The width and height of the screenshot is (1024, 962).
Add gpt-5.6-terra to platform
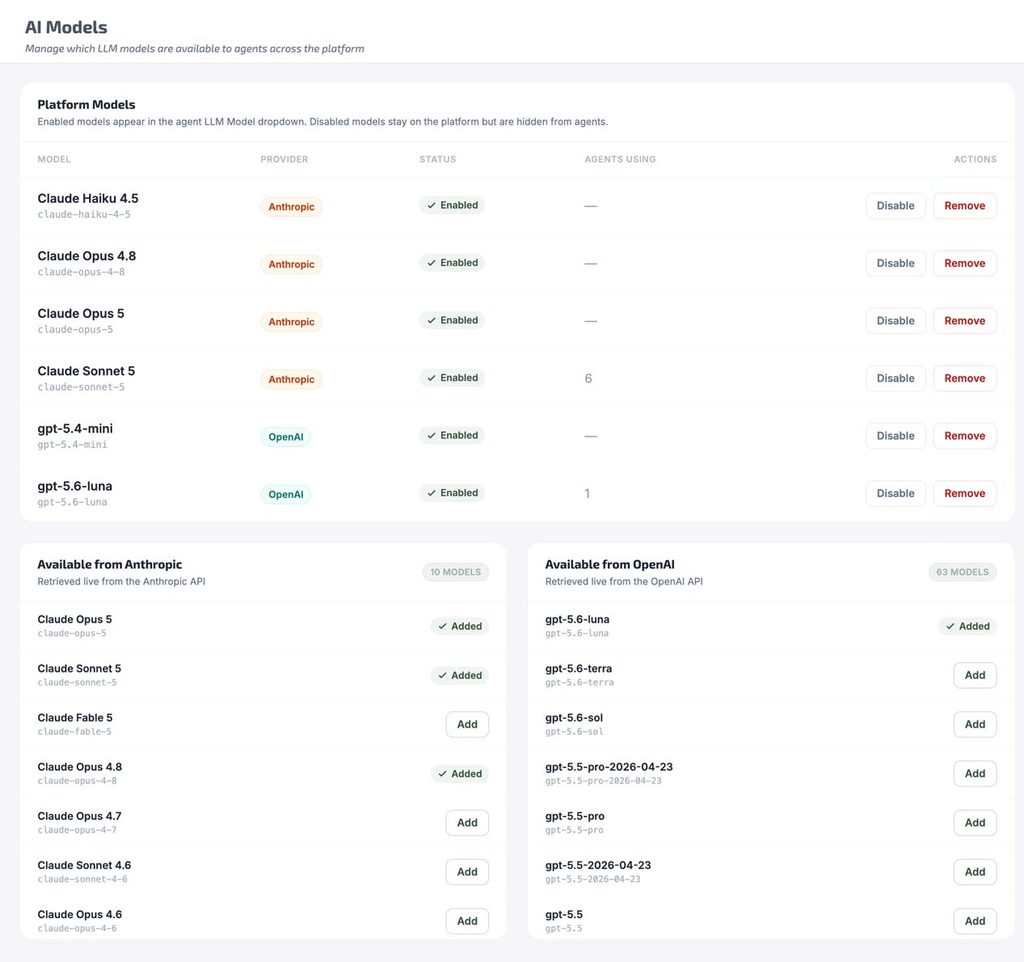click(975, 675)
